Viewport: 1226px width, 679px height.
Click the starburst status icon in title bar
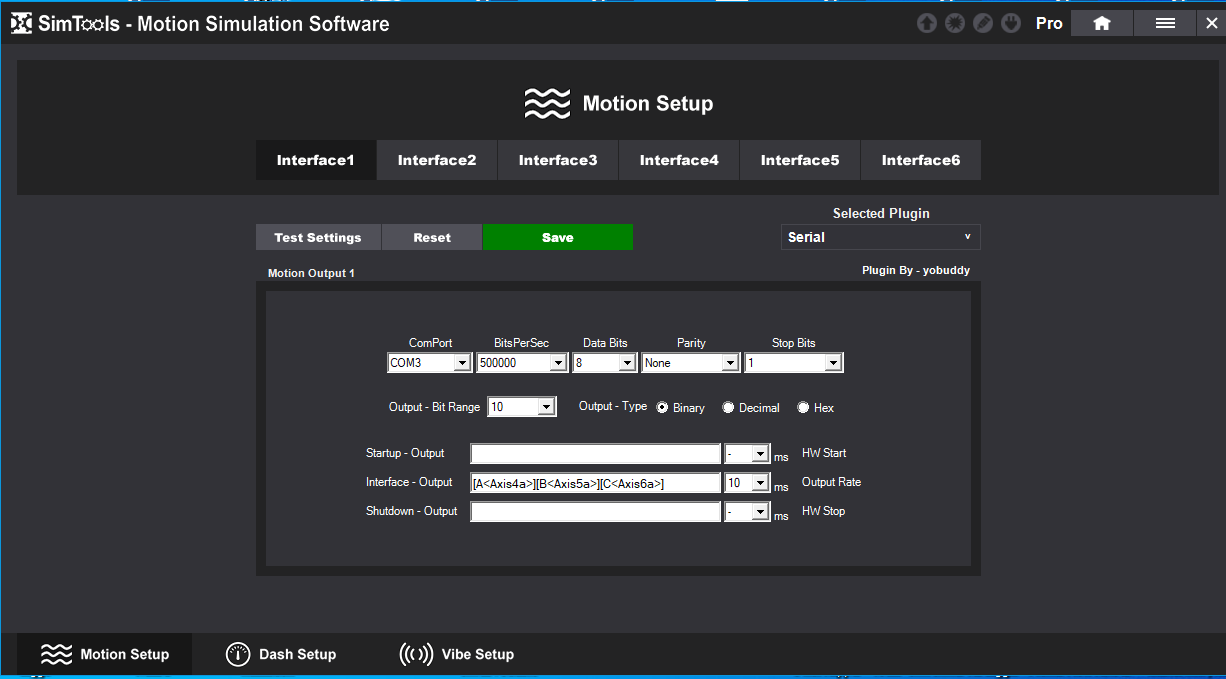(955, 23)
